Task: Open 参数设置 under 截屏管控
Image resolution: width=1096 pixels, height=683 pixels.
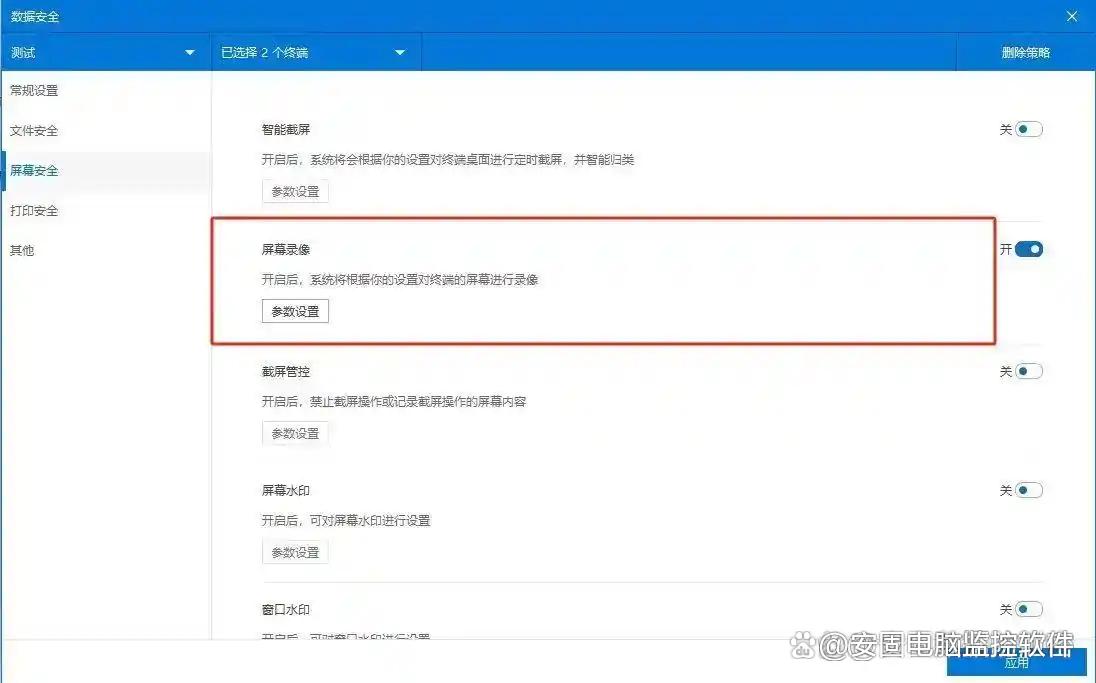Action: [295, 433]
